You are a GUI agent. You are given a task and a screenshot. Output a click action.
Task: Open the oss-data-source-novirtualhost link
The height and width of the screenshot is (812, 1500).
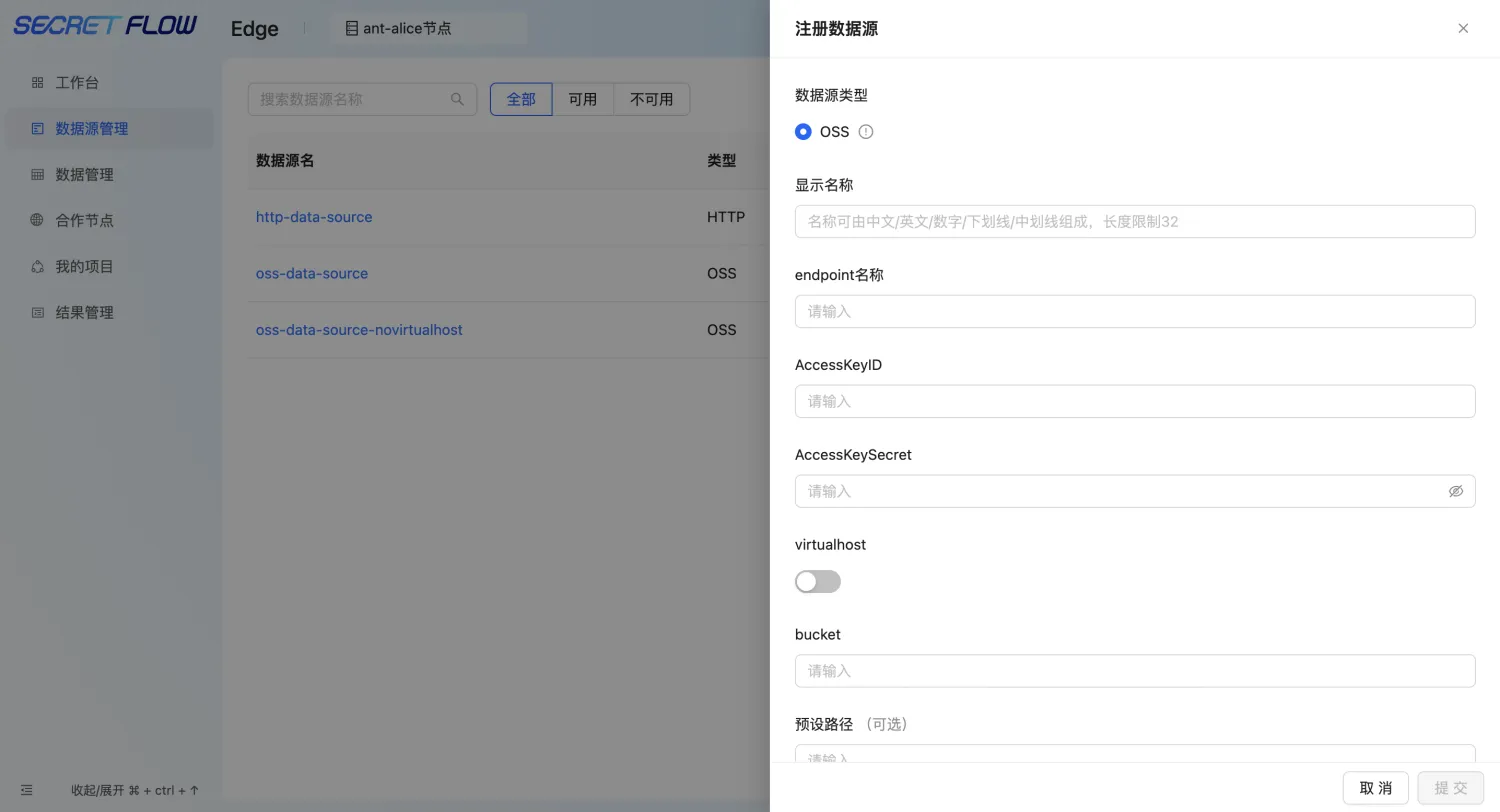pyautogui.click(x=359, y=330)
